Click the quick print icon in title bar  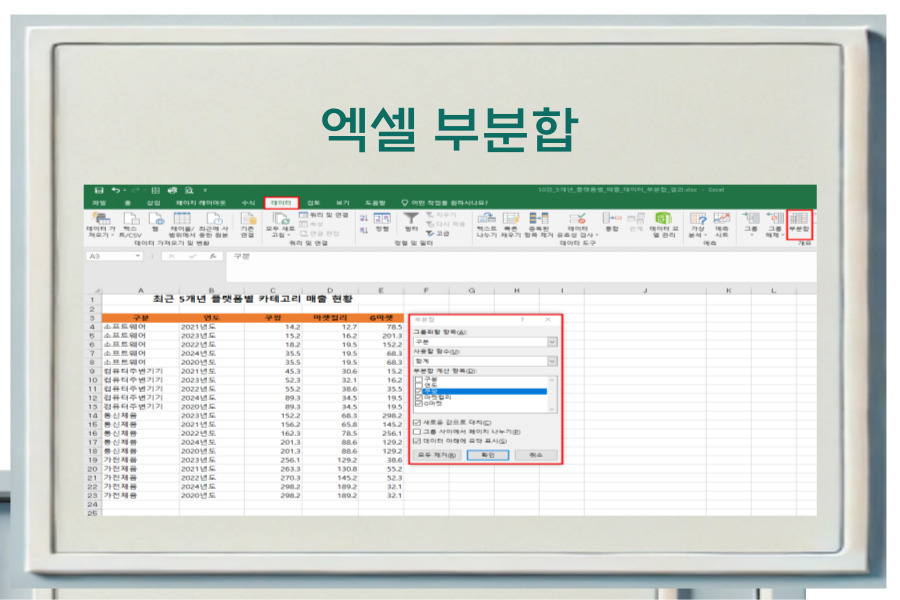tap(172, 190)
